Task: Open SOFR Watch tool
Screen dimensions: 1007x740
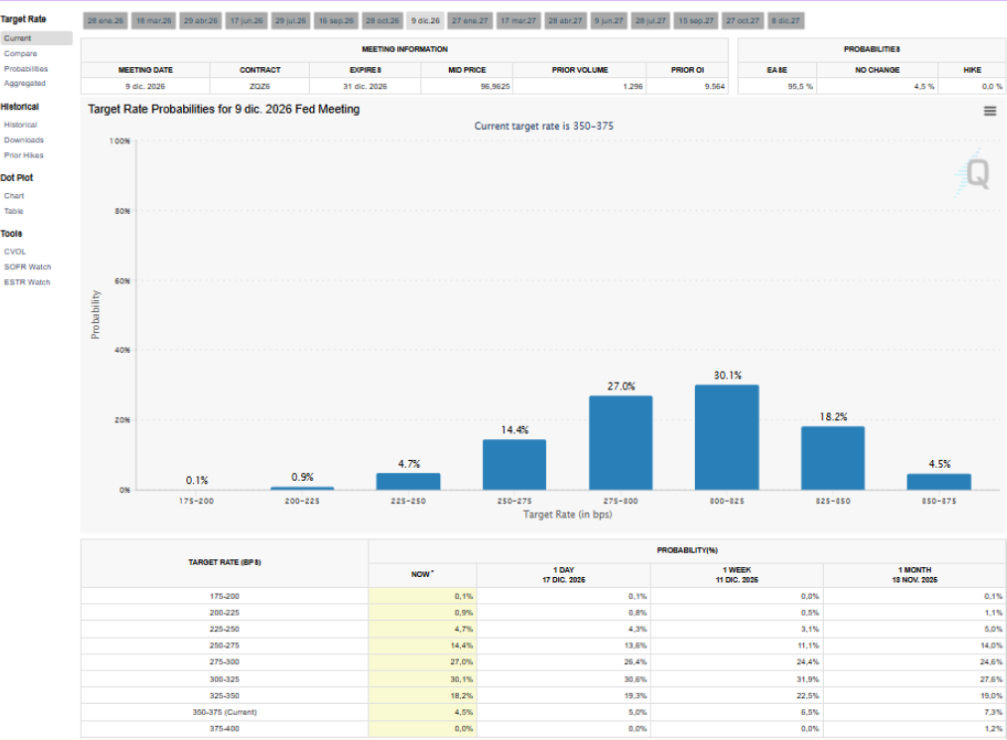Action: tap(27, 267)
